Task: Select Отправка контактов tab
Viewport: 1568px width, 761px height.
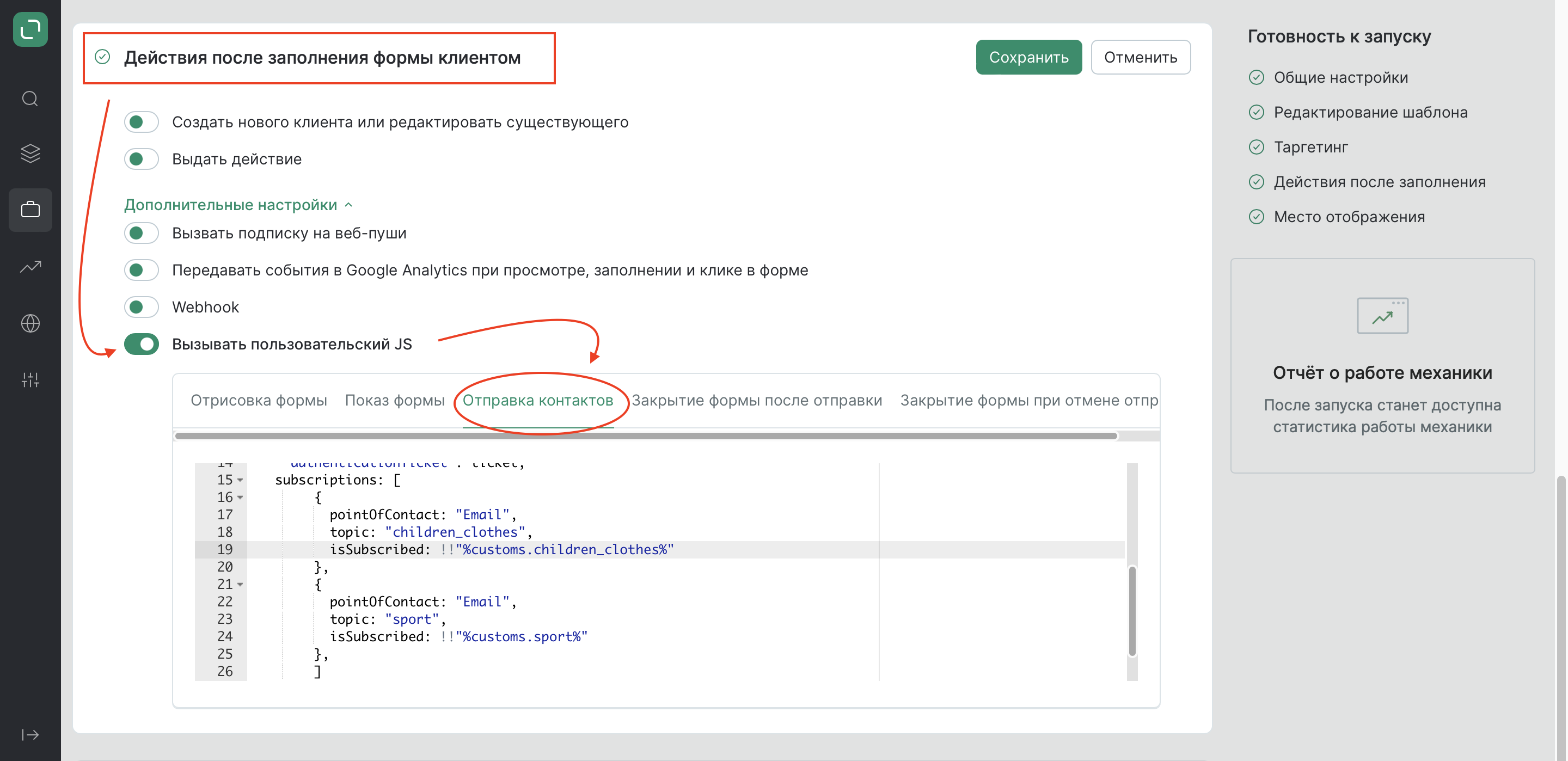Action: (x=537, y=401)
